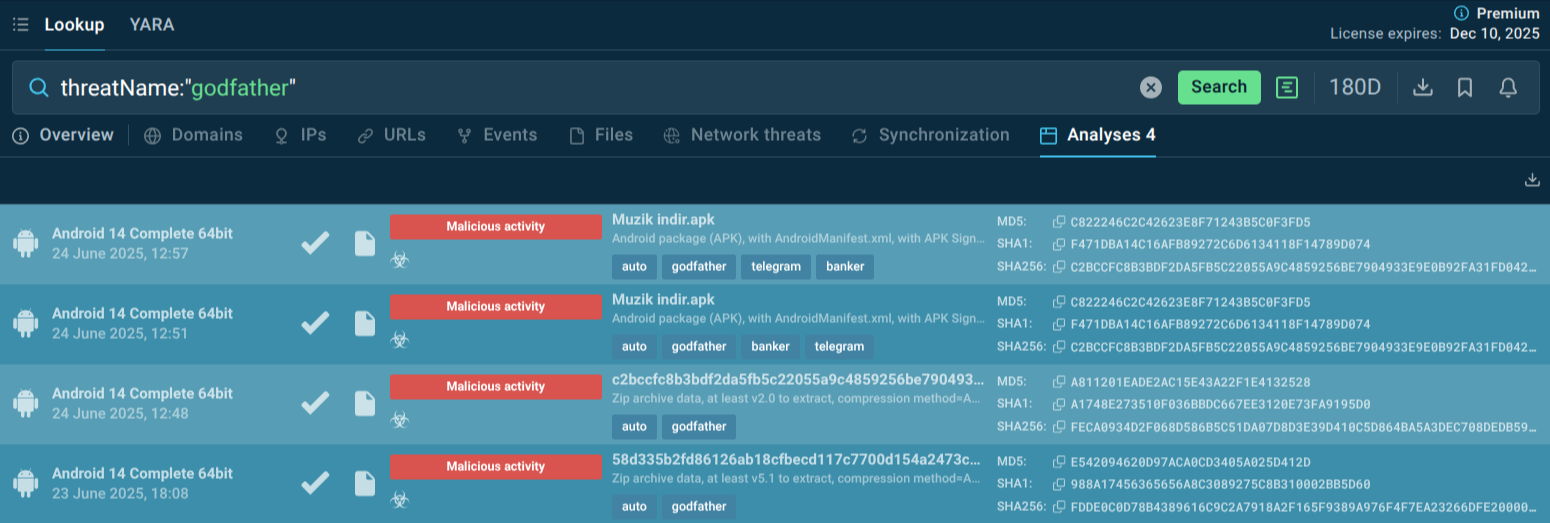Select the Domains tab
The height and width of the screenshot is (523, 1550).
pos(206,135)
